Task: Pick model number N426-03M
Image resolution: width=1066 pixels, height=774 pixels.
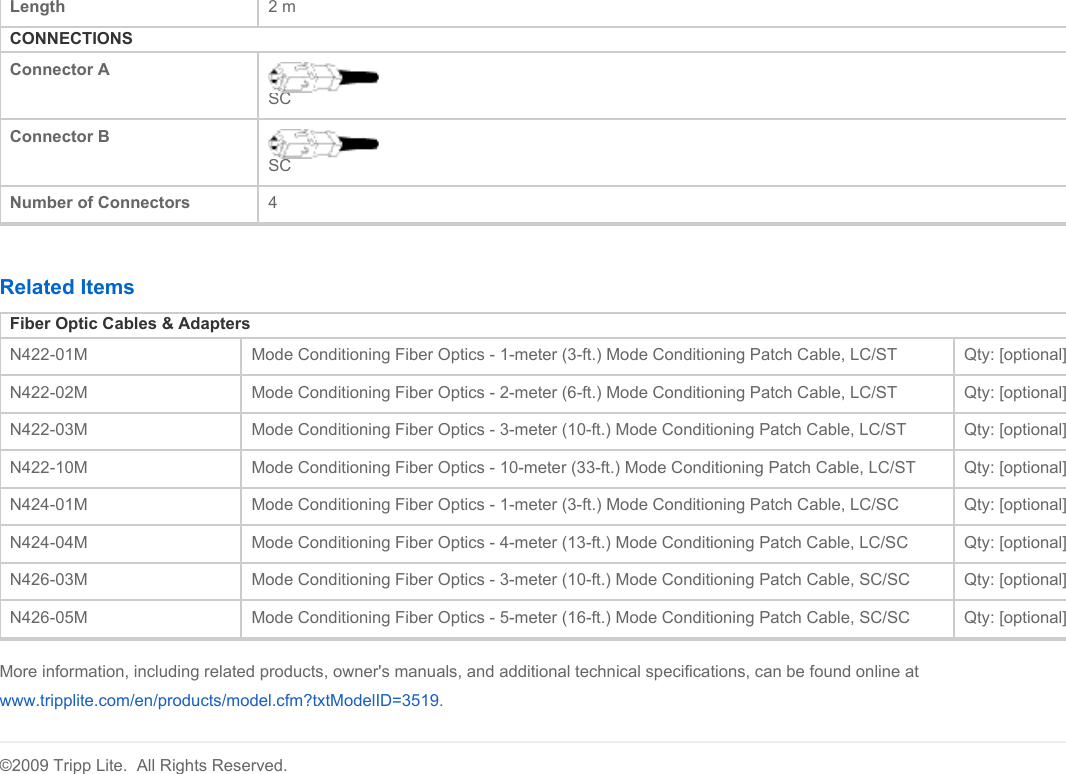Action: [48, 580]
